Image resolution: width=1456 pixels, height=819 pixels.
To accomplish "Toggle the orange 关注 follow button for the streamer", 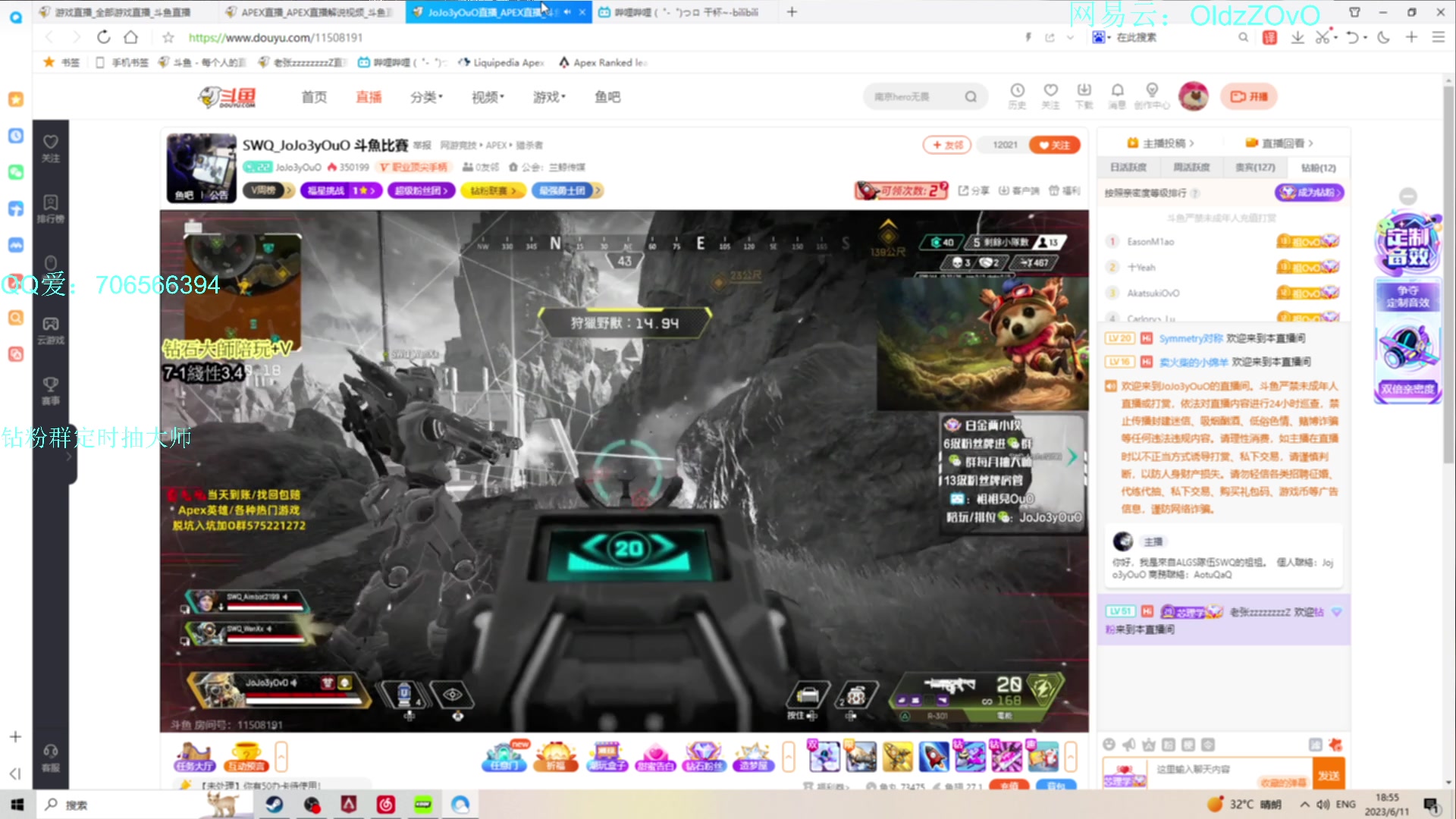I will tap(1054, 145).
